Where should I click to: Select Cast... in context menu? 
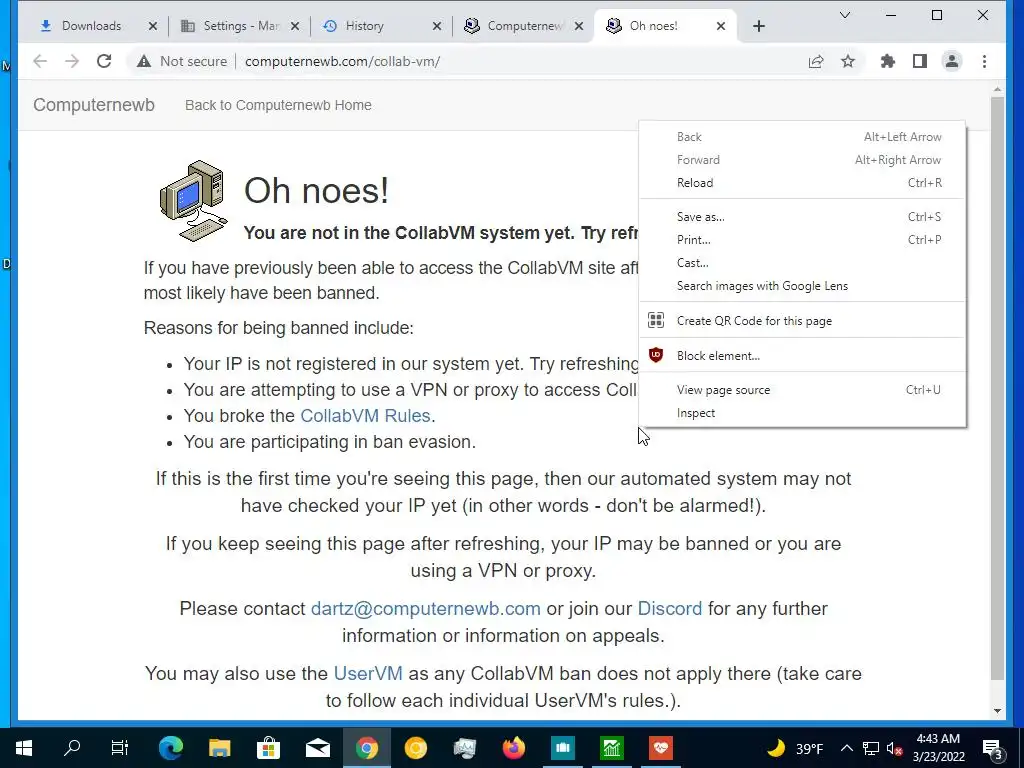[803, 263]
